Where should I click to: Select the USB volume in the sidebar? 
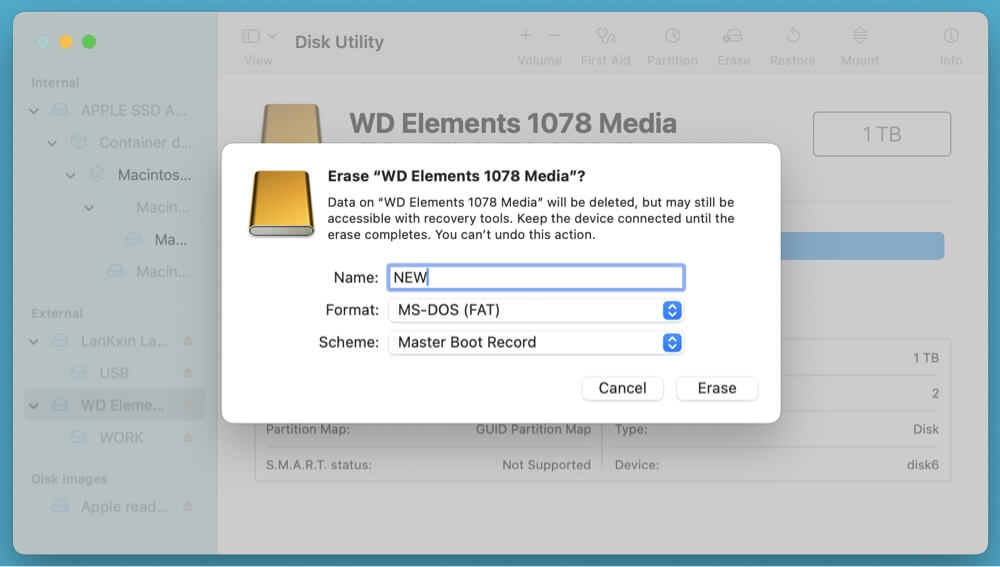pos(114,372)
